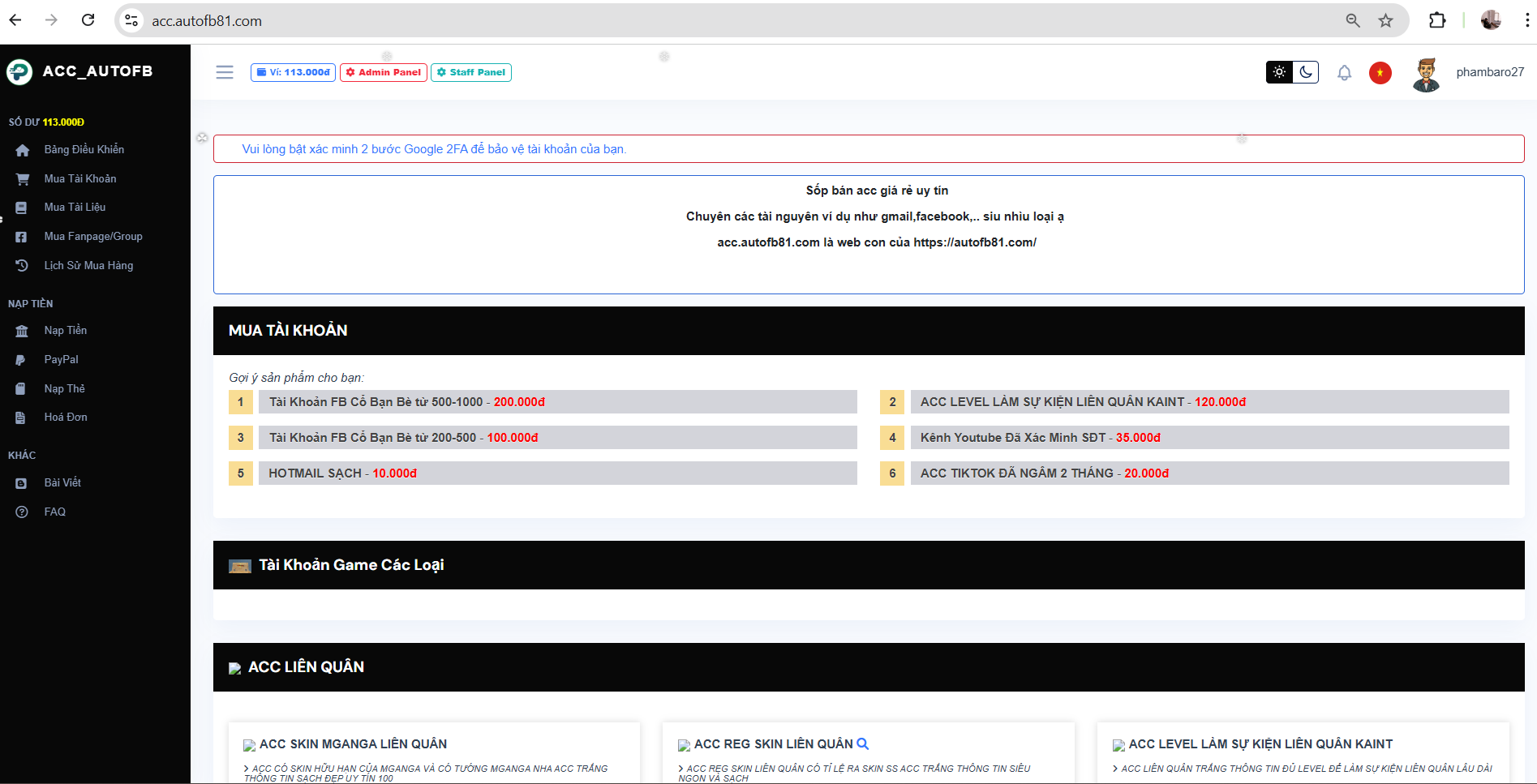Open Bảng Điều Khiển in the sidebar

84,150
